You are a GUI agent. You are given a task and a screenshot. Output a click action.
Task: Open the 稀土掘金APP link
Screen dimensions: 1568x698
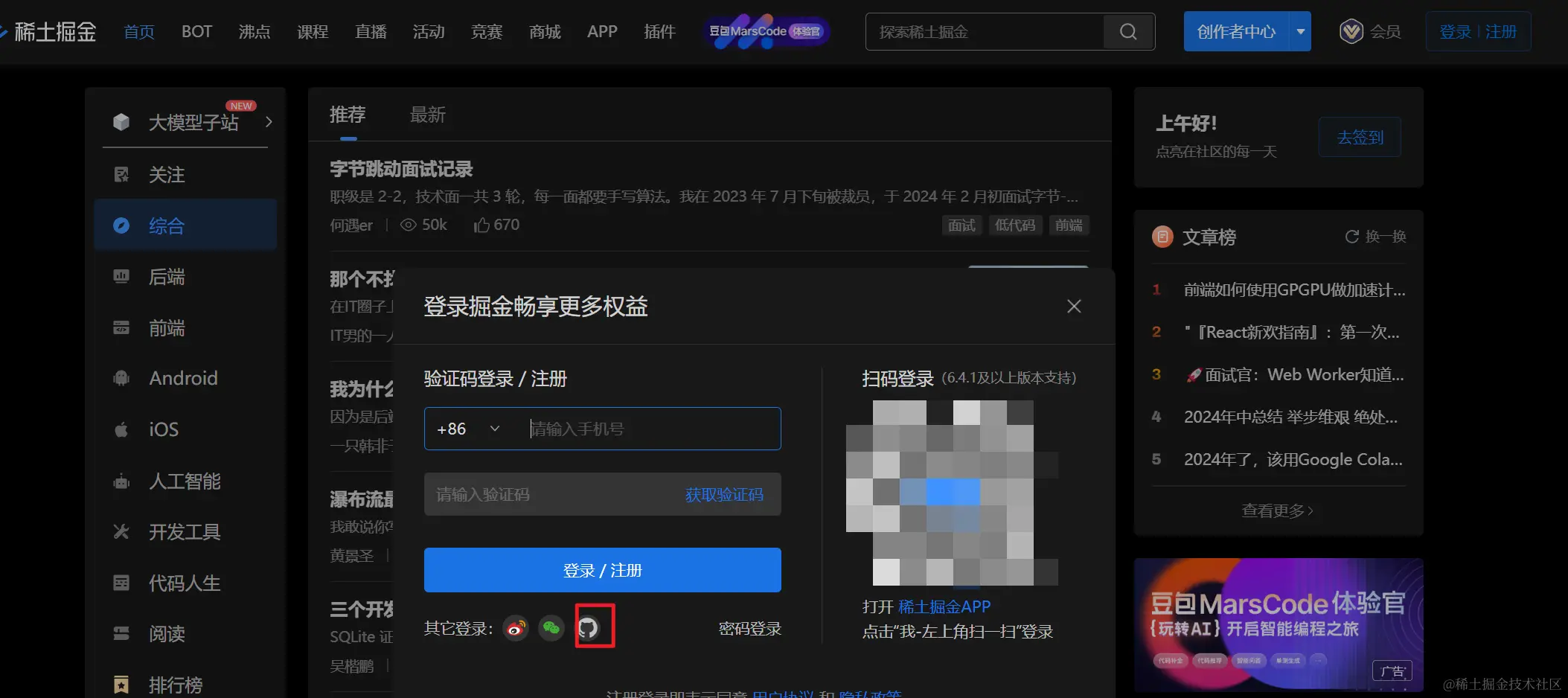(944, 606)
